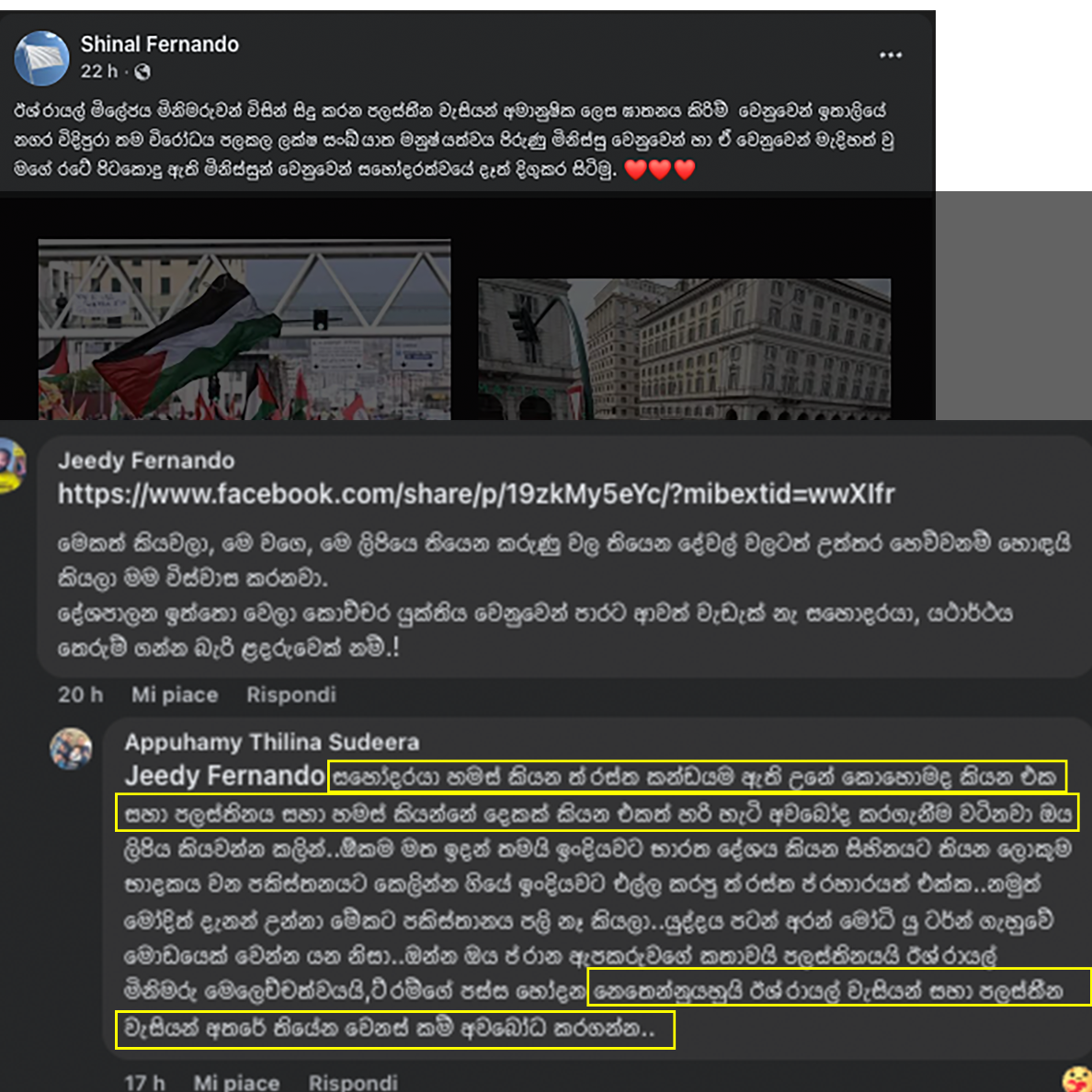This screenshot has width=1092, height=1092.
Task: Click the 22 h post timestamp
Action: (x=99, y=72)
